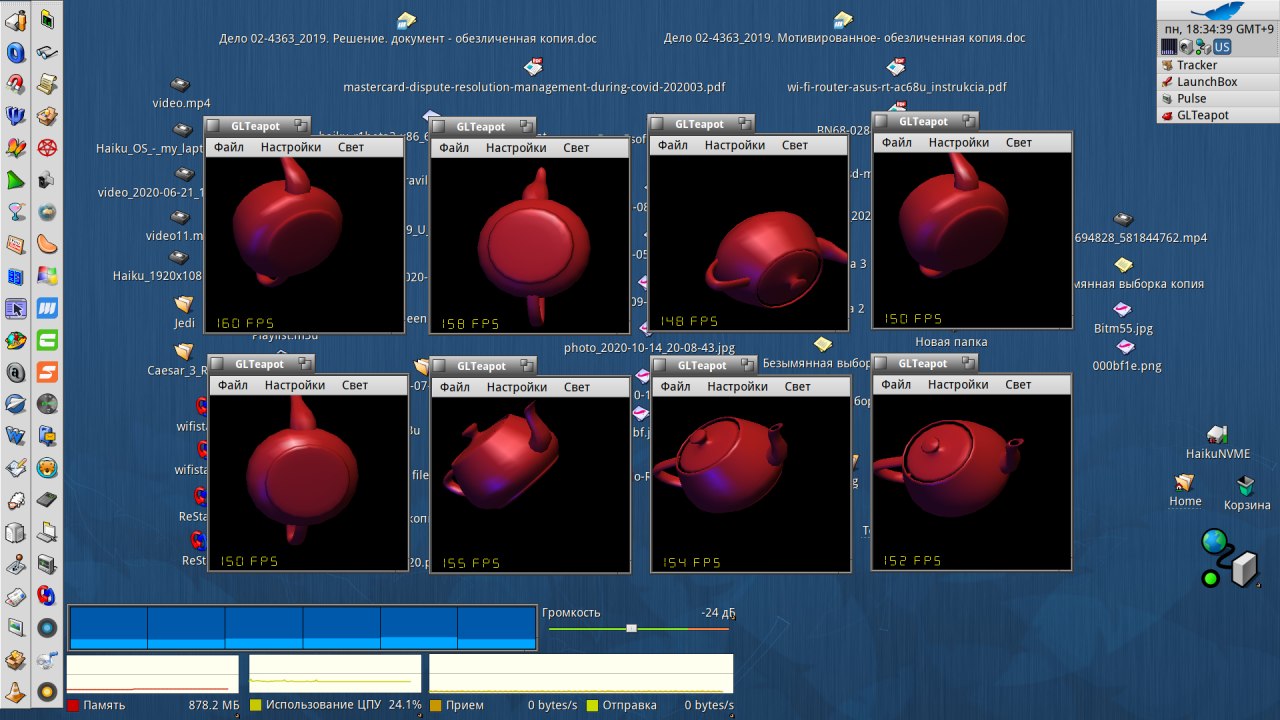The image size is (1280, 720).
Task: Launch the butterfly dock icon
Action: point(15,148)
